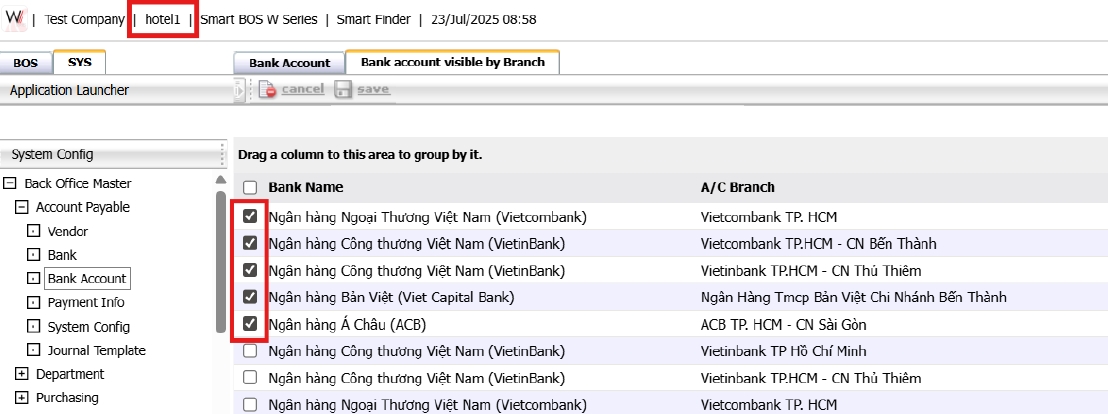Uncheck the Vietcombank TP. HCM row checkbox

[x=250, y=216]
